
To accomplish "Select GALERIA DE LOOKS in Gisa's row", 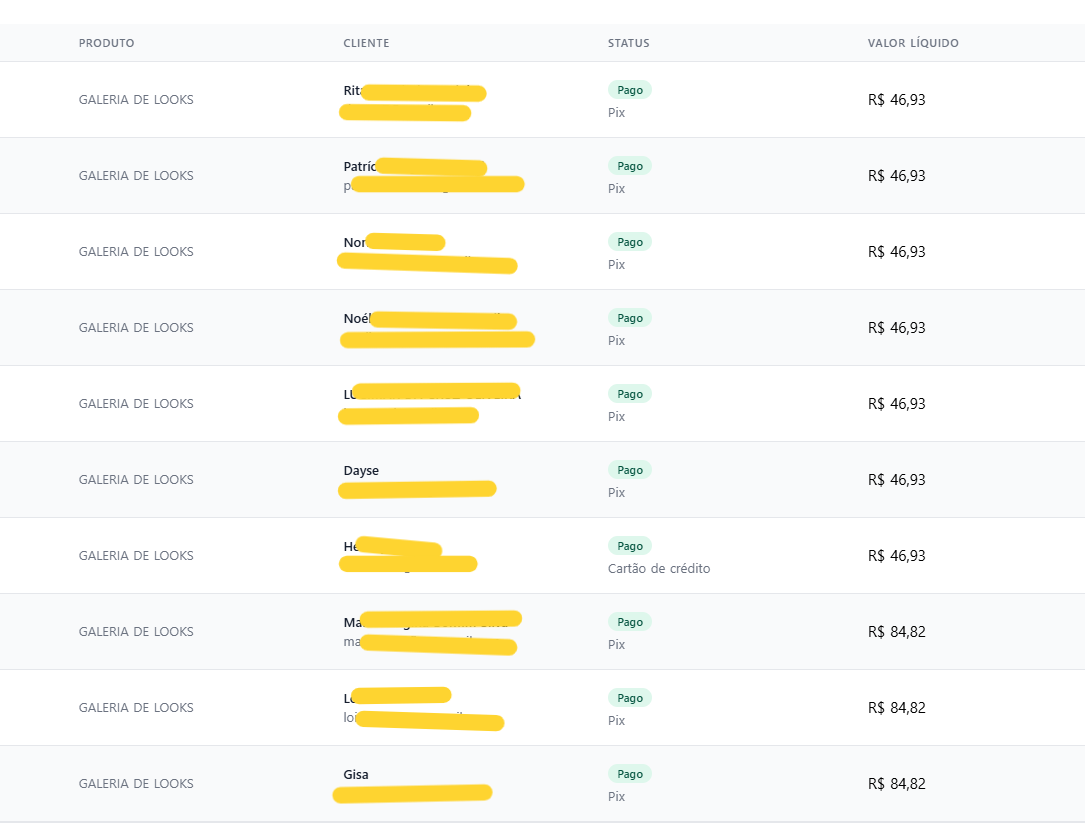I will coord(136,784).
